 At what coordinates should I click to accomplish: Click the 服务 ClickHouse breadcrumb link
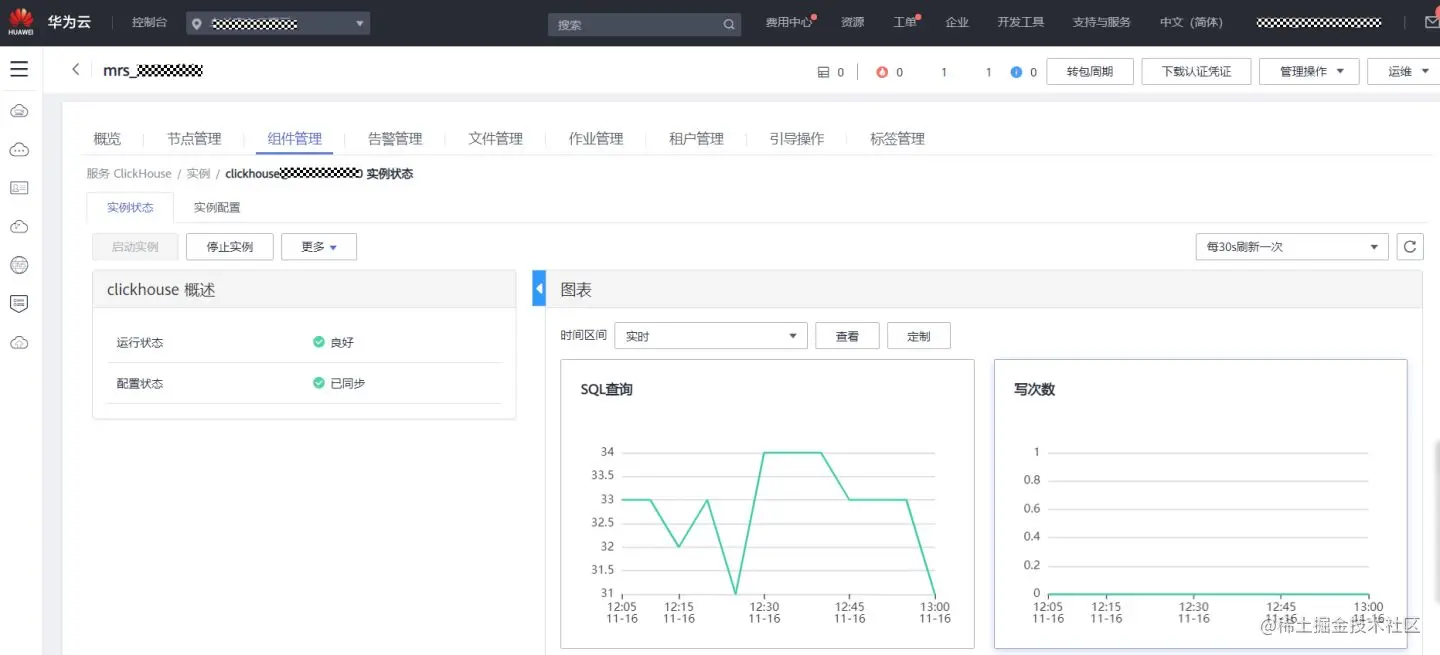(x=129, y=174)
